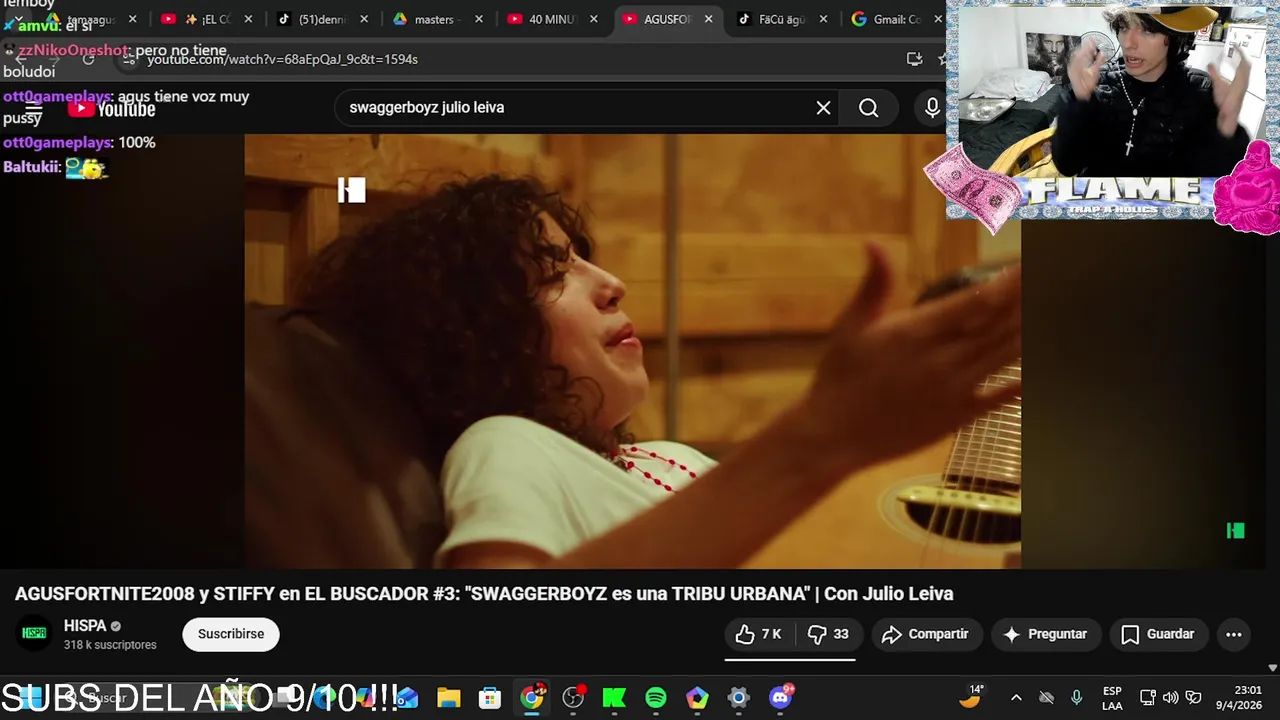
Task: Open Microsoft Store from the taskbar
Action: coord(490,698)
